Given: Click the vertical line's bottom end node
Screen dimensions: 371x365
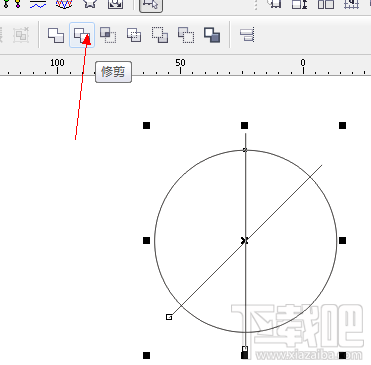Looking at the screenshot, I should (x=245, y=349).
